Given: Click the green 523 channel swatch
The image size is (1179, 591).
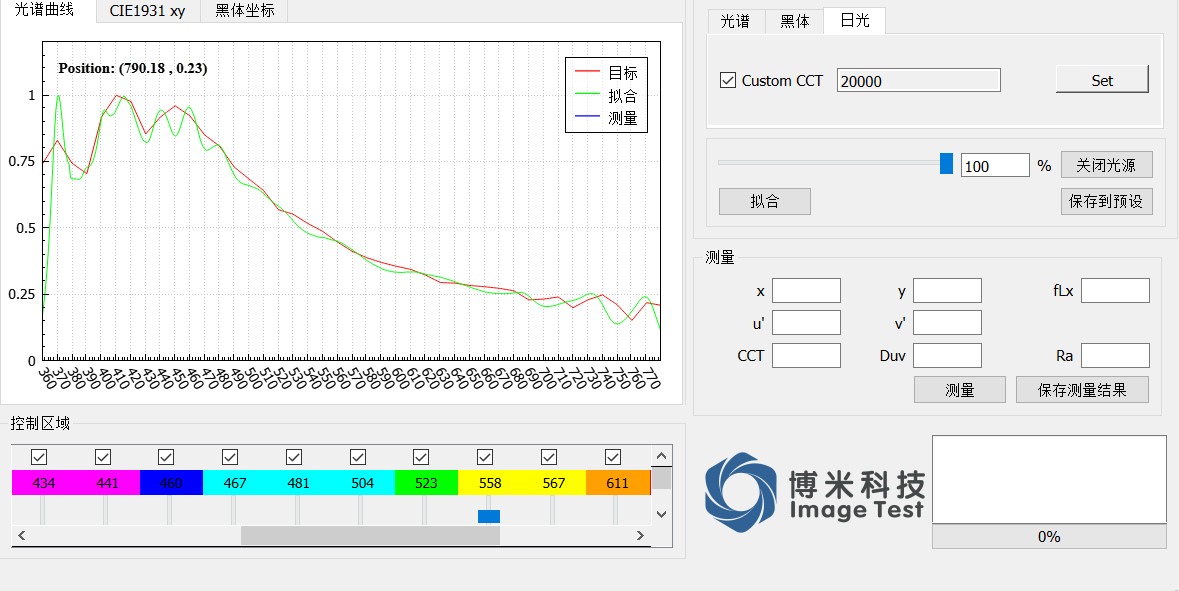Looking at the screenshot, I should click(426, 483).
